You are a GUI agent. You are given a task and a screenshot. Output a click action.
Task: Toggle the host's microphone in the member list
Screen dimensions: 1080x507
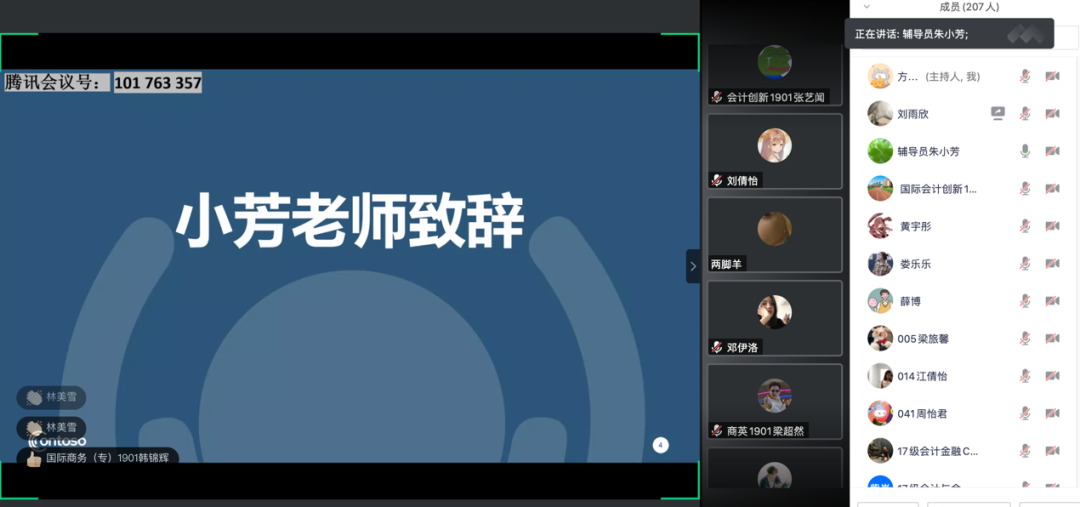tap(1024, 76)
